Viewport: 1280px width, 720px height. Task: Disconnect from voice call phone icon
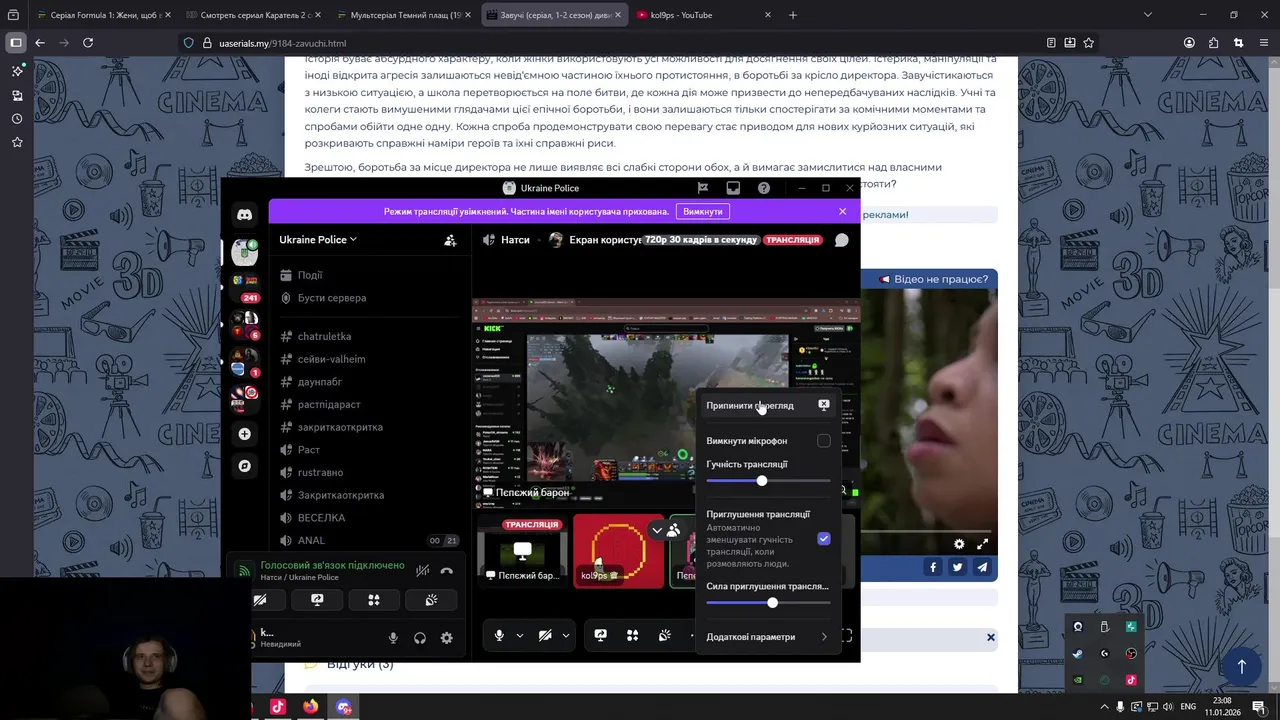click(x=446, y=571)
